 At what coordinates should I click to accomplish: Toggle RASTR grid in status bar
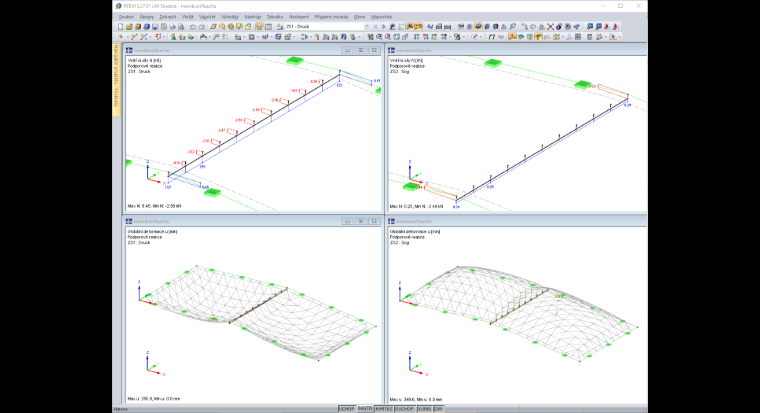(x=364, y=409)
